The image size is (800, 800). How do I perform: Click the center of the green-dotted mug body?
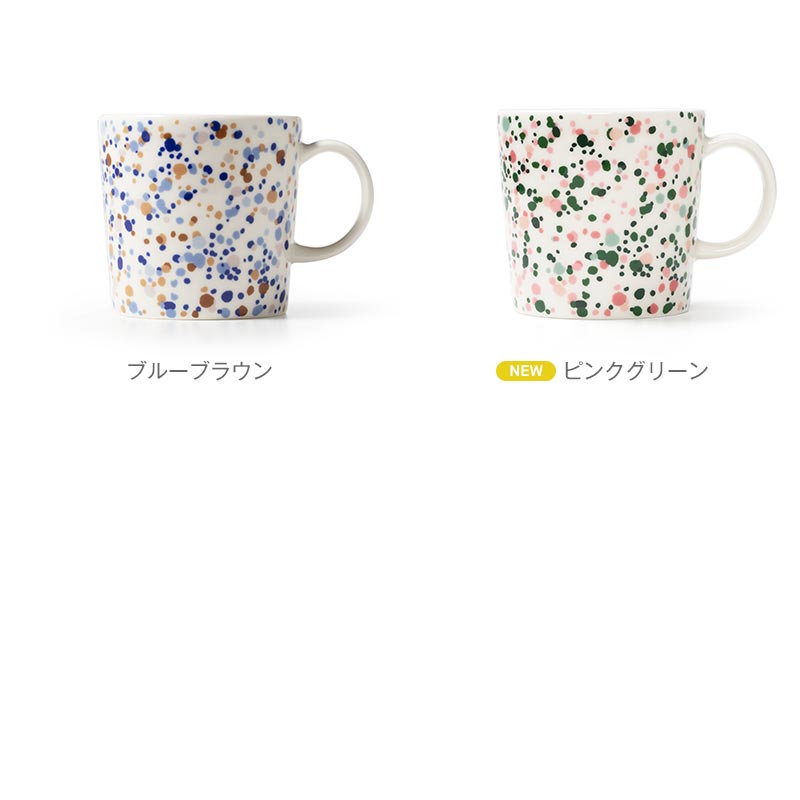(x=601, y=213)
